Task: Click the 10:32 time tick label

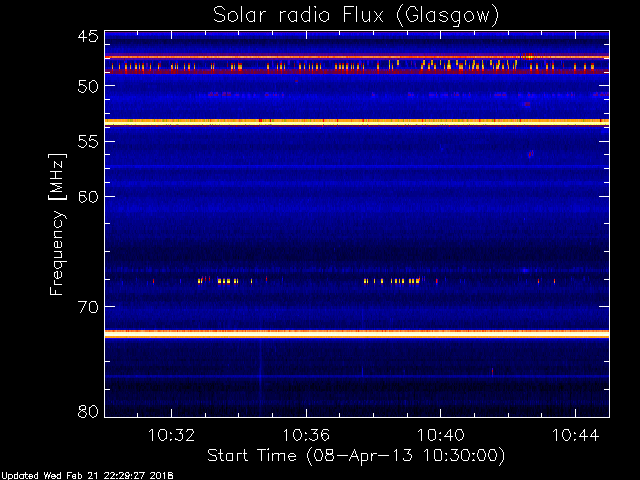Action: click(171, 435)
